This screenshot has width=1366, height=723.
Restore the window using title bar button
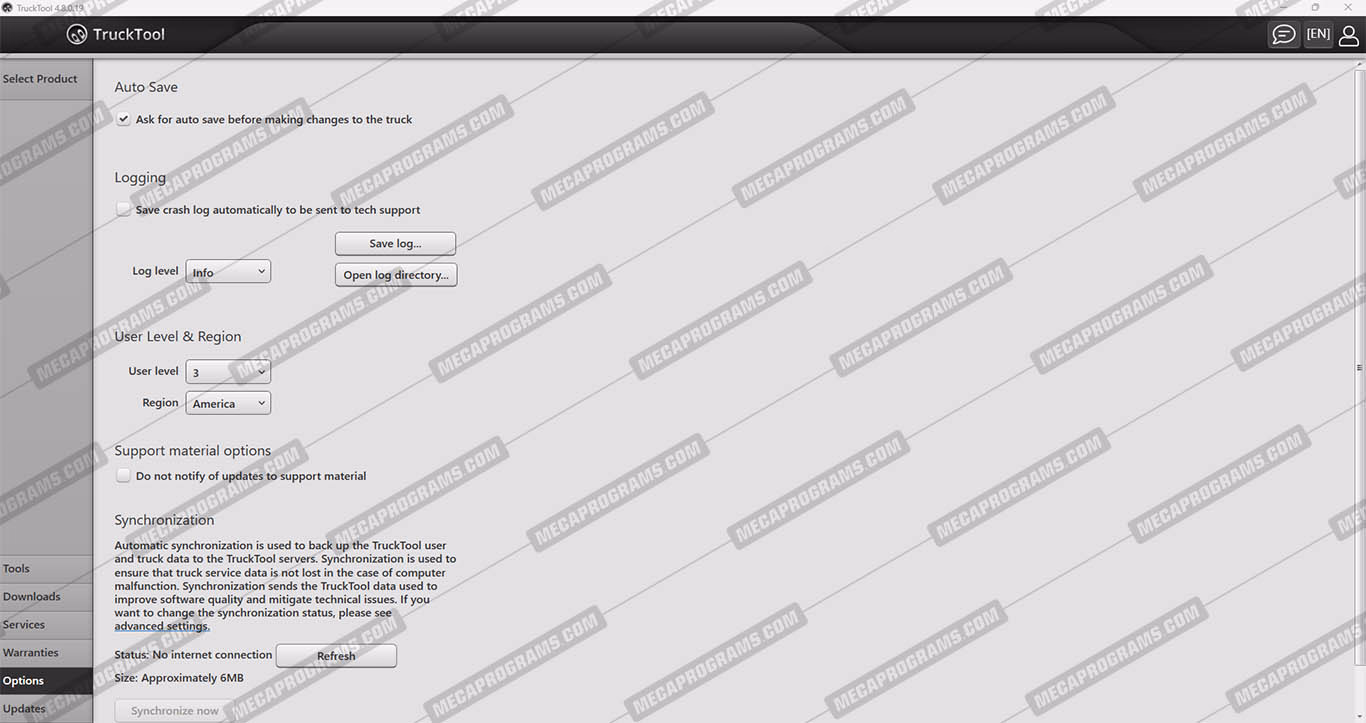pyautogui.click(x=1315, y=7)
